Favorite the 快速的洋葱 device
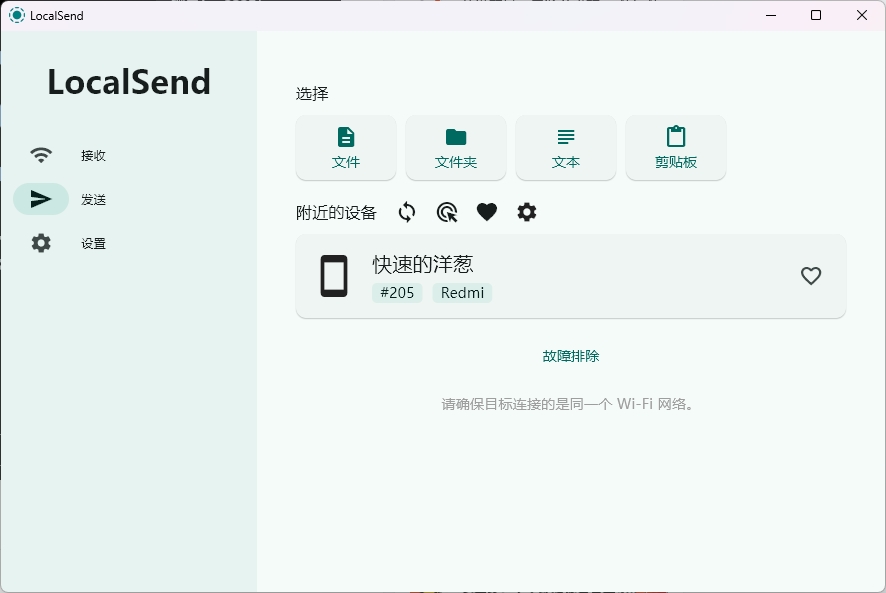Viewport: 886px width, 593px height. click(x=811, y=276)
